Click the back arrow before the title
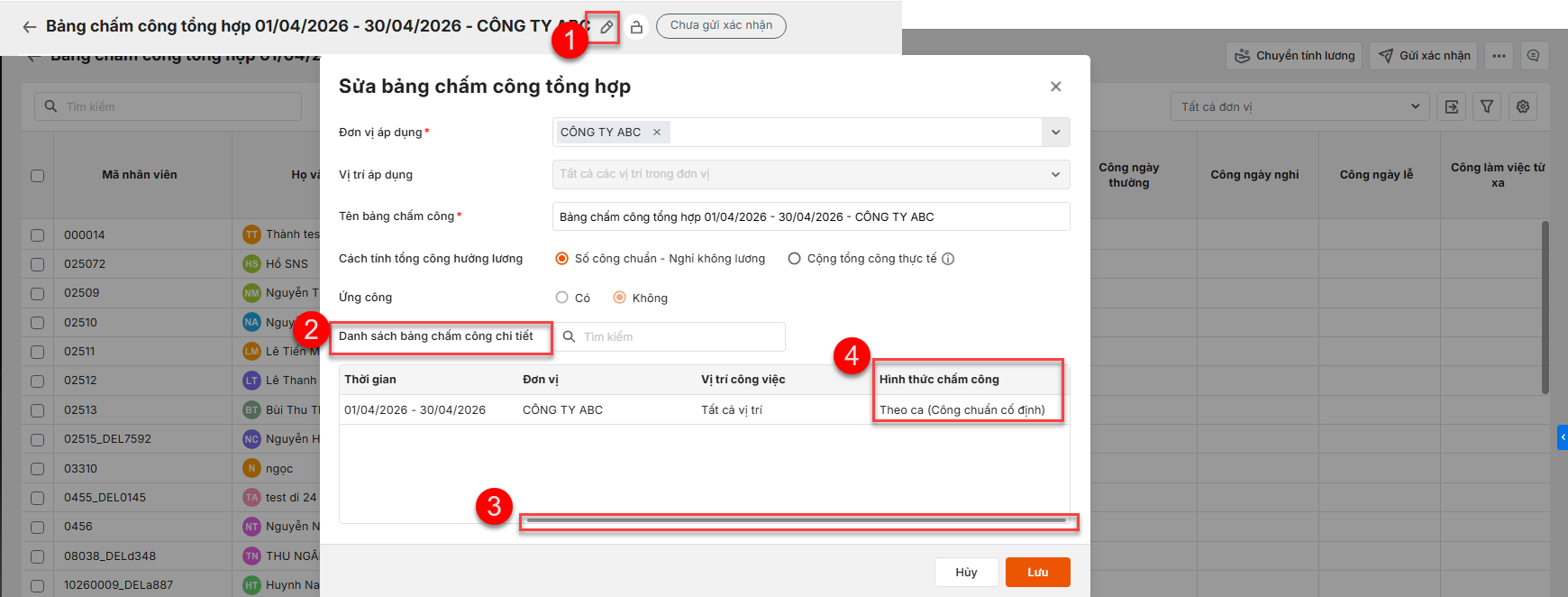 (30, 27)
